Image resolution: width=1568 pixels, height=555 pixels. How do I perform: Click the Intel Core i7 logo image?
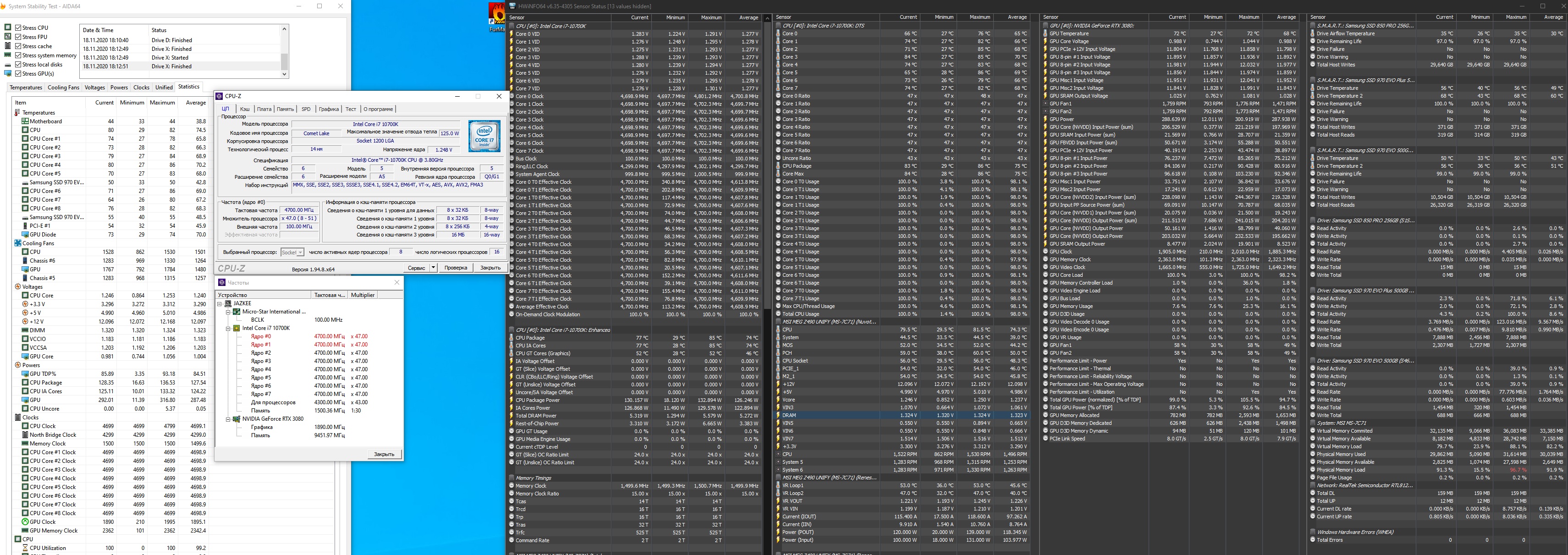tap(484, 135)
